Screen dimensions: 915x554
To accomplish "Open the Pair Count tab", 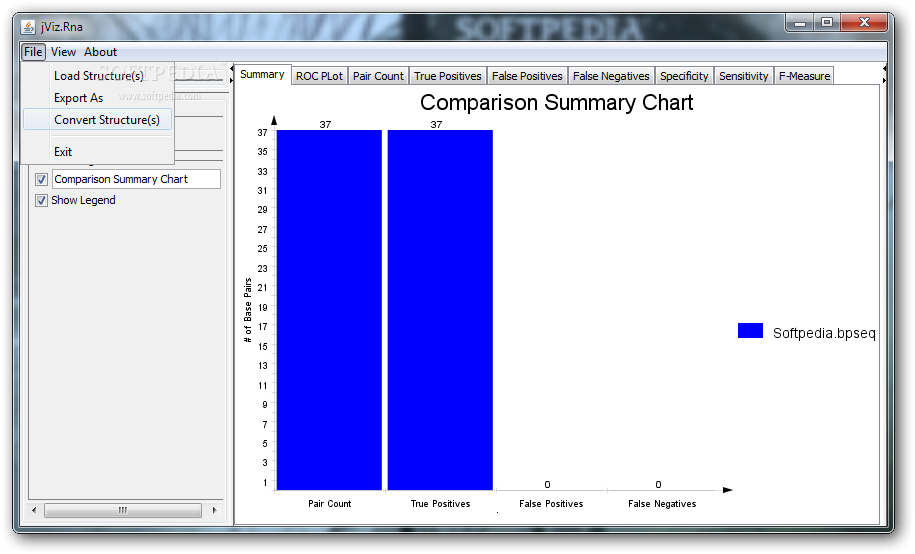I will coord(378,76).
